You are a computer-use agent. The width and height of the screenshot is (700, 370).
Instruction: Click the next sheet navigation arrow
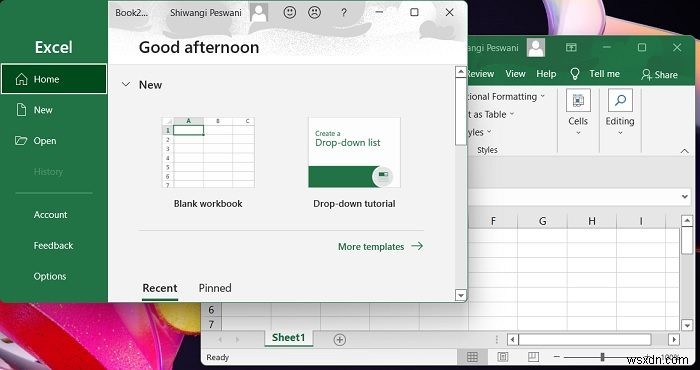237,340
